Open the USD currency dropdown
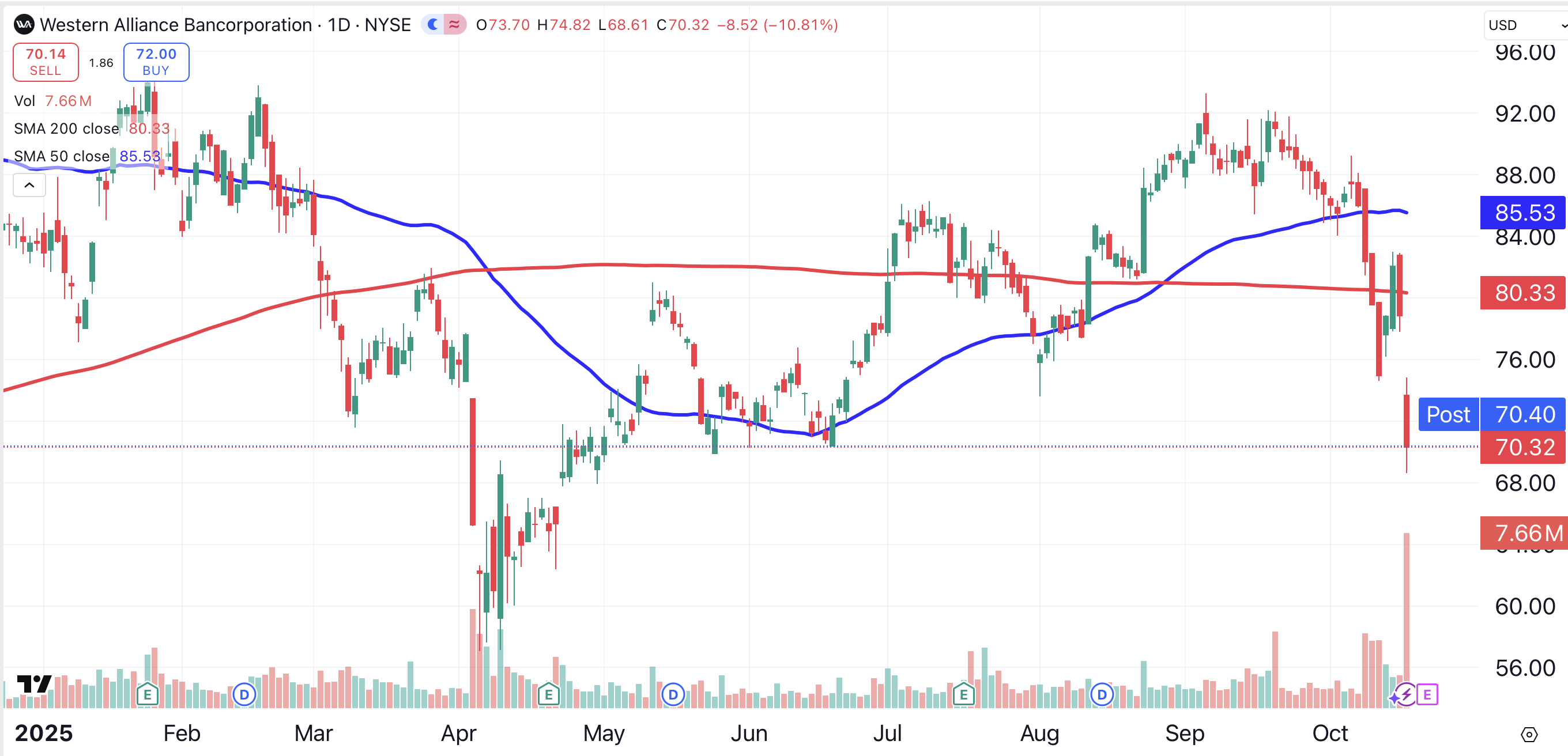The height and width of the screenshot is (756, 1568). [1525, 25]
